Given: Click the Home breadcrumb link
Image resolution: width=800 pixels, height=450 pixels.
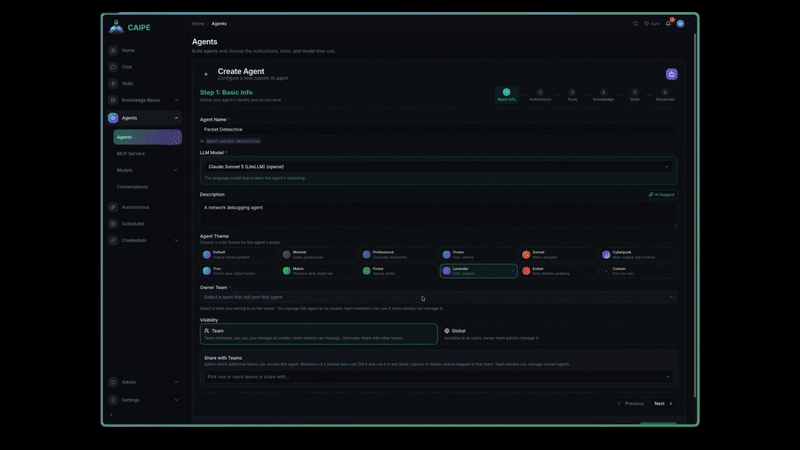Looking at the screenshot, I should (198, 23).
